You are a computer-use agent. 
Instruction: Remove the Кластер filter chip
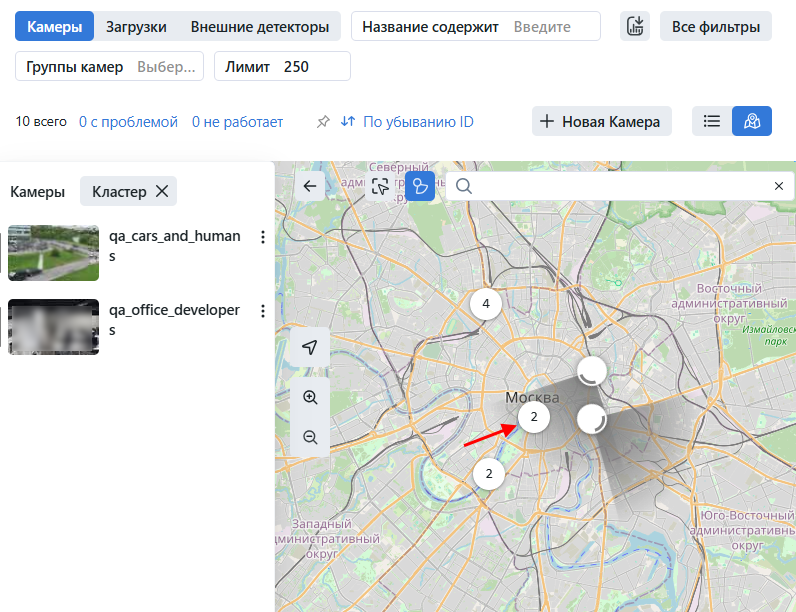pyautogui.click(x=162, y=191)
